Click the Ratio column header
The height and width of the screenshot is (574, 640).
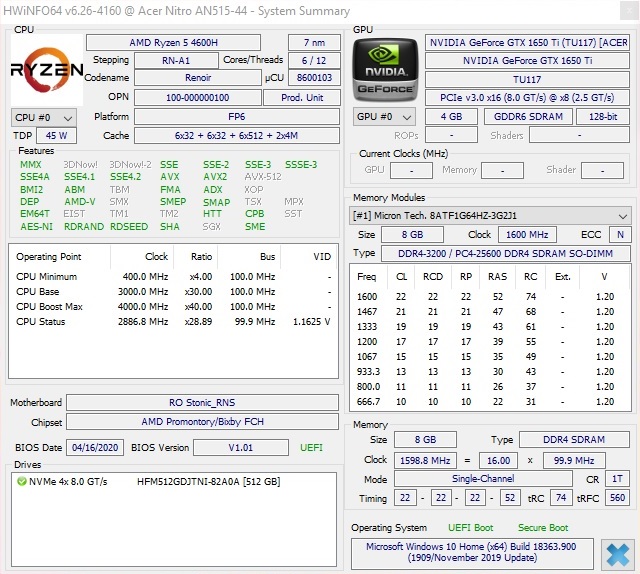coord(196,257)
